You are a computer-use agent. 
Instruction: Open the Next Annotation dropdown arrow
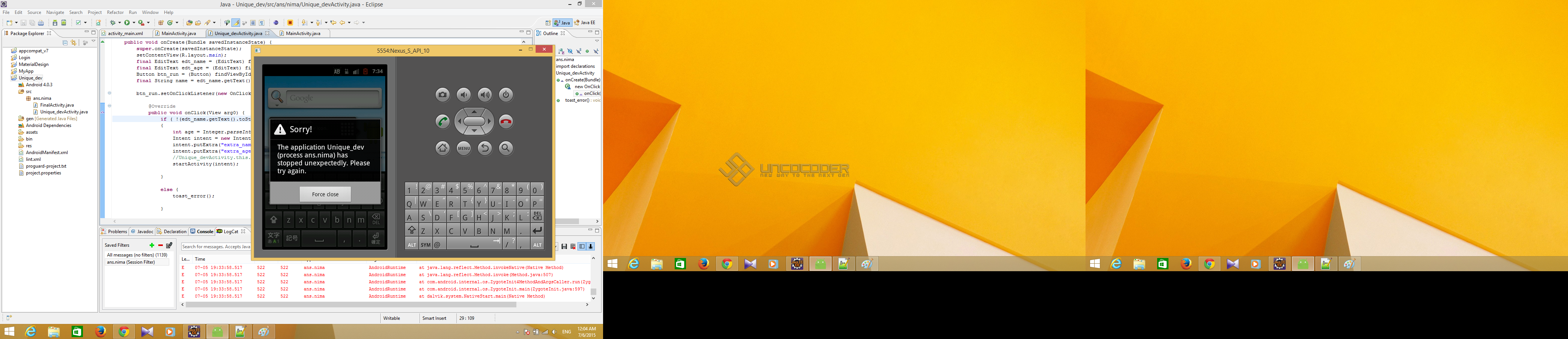coord(312,23)
